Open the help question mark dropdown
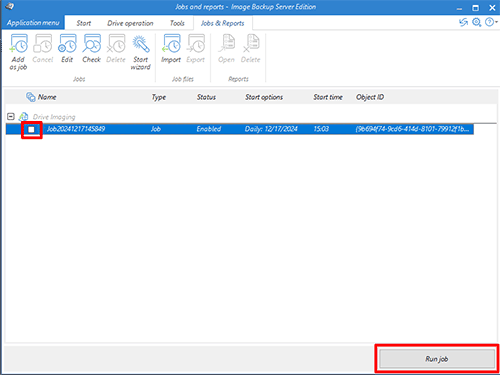 click(491, 22)
